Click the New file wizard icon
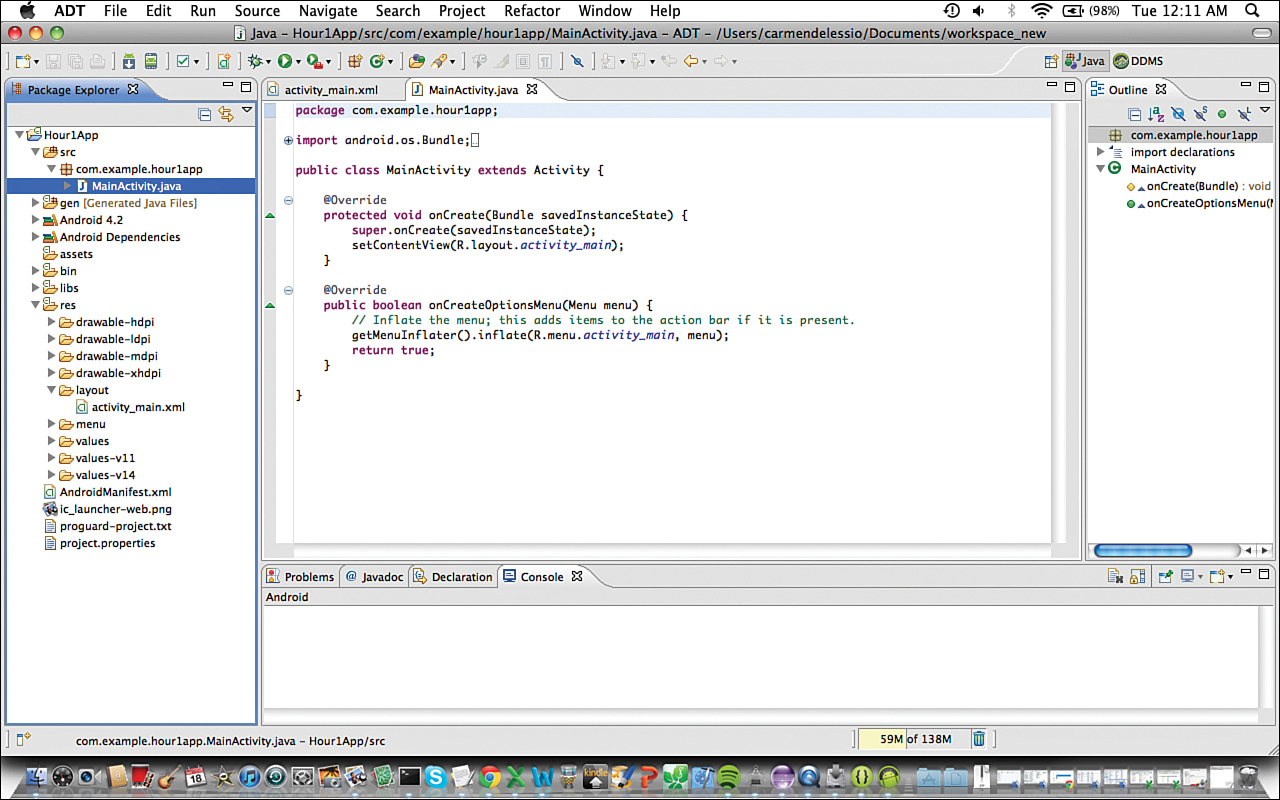Image resolution: width=1280 pixels, height=800 pixels. click(x=22, y=61)
